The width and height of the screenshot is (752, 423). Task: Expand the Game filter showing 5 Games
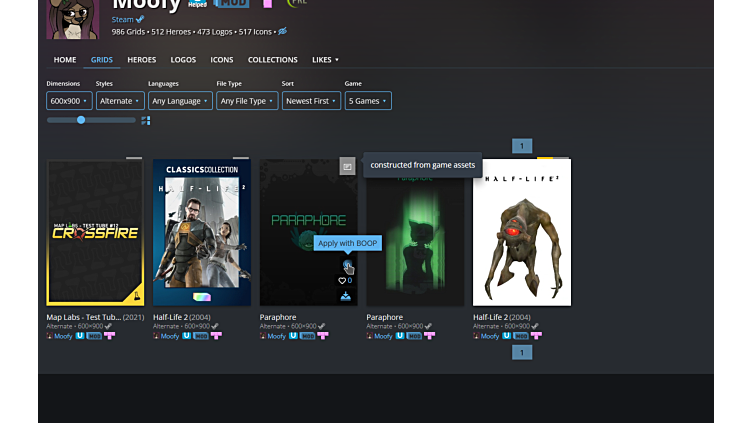(367, 101)
